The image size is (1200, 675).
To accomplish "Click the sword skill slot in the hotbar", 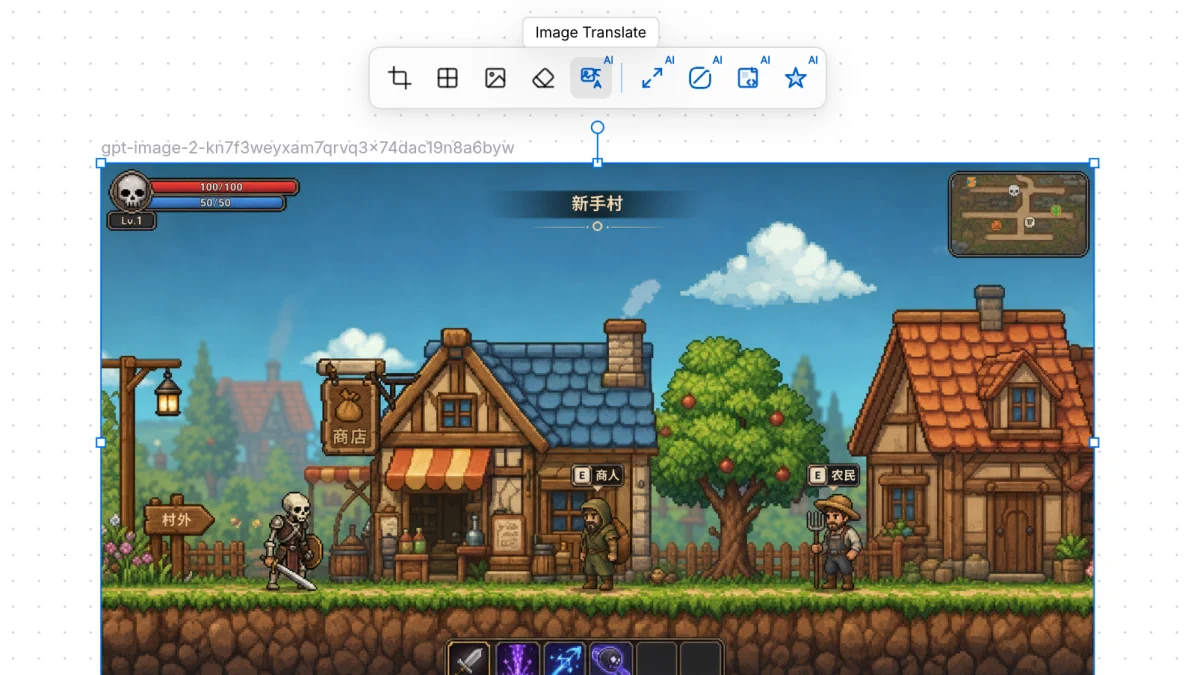I will 468,660.
